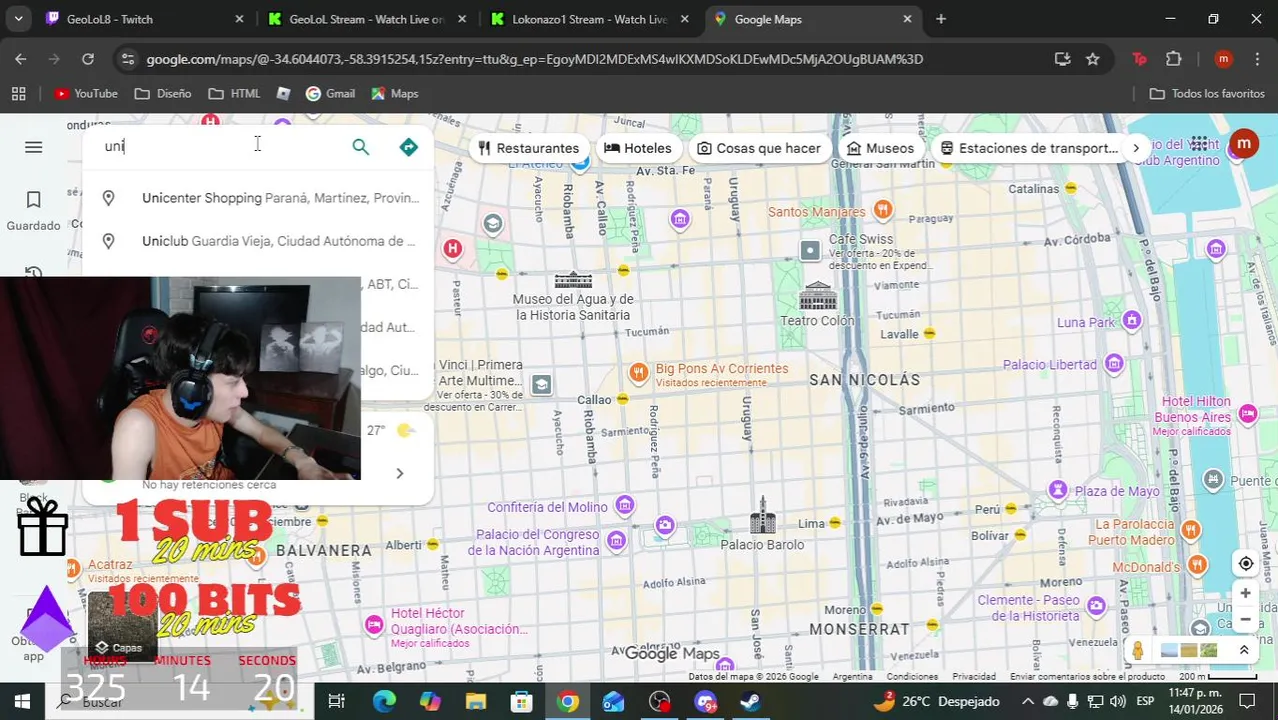Click the 'Condiciones' footer link
The image size is (1278, 720).
pyautogui.click(x=912, y=677)
